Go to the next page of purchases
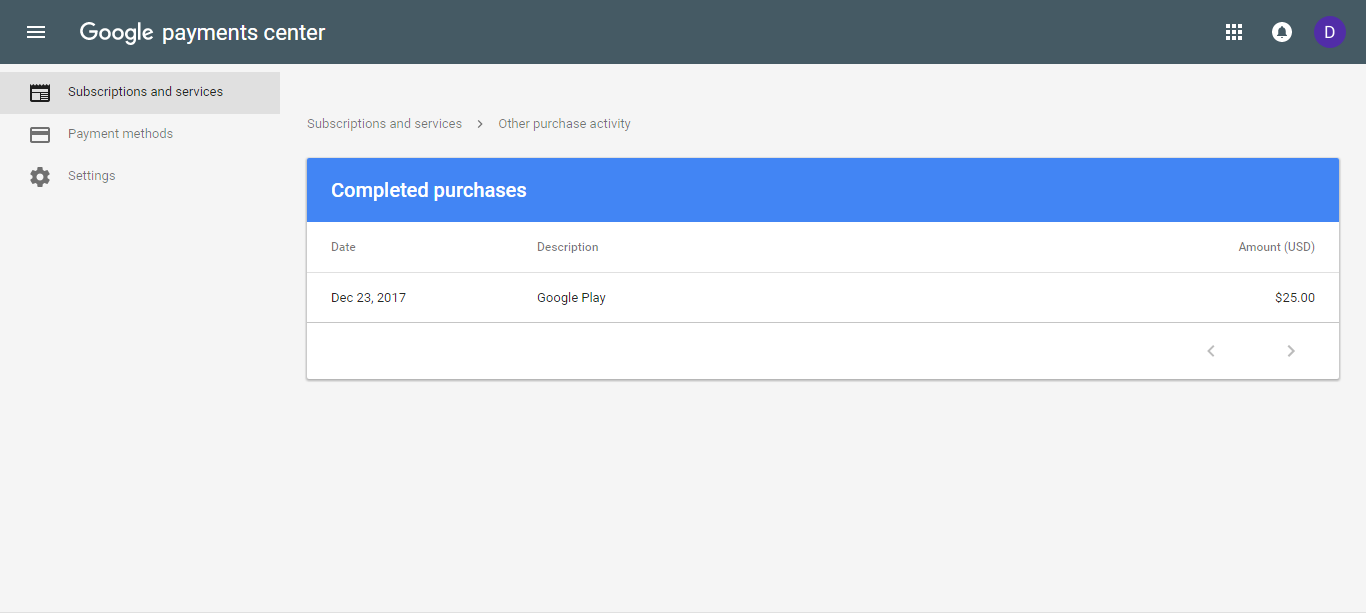Screen dimensions: 1366x613 tap(1291, 351)
